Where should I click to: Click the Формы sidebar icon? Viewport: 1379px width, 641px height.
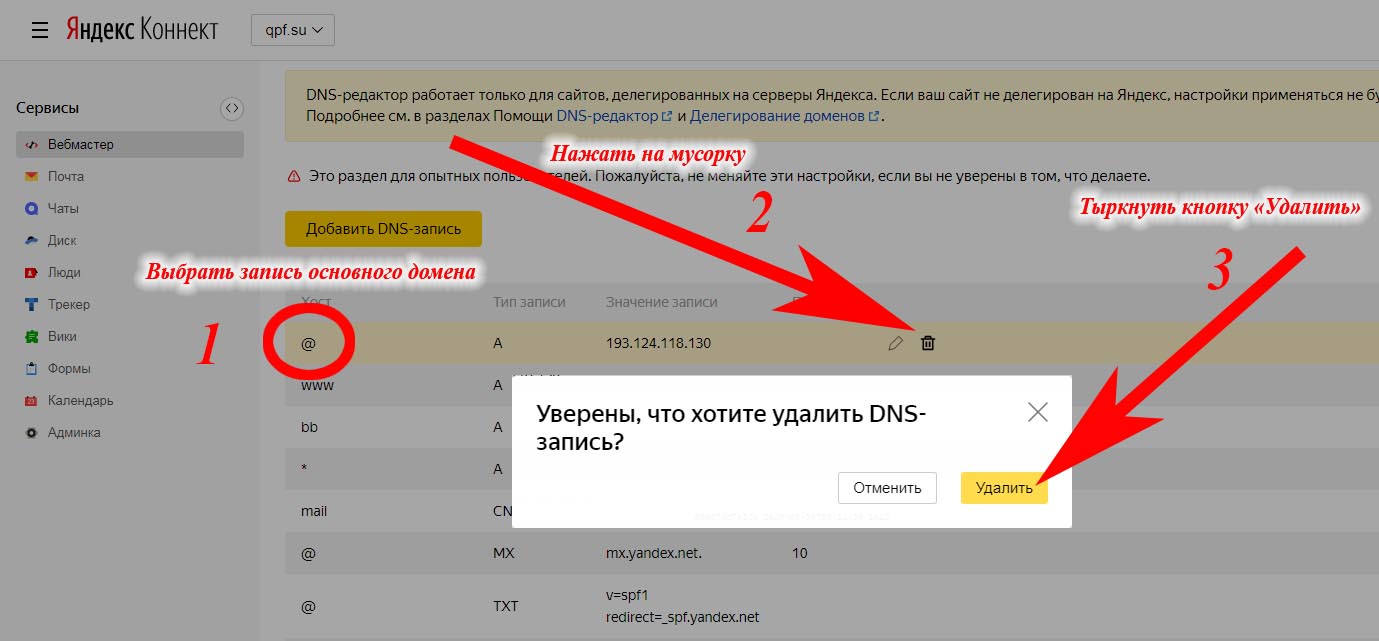[x=31, y=368]
